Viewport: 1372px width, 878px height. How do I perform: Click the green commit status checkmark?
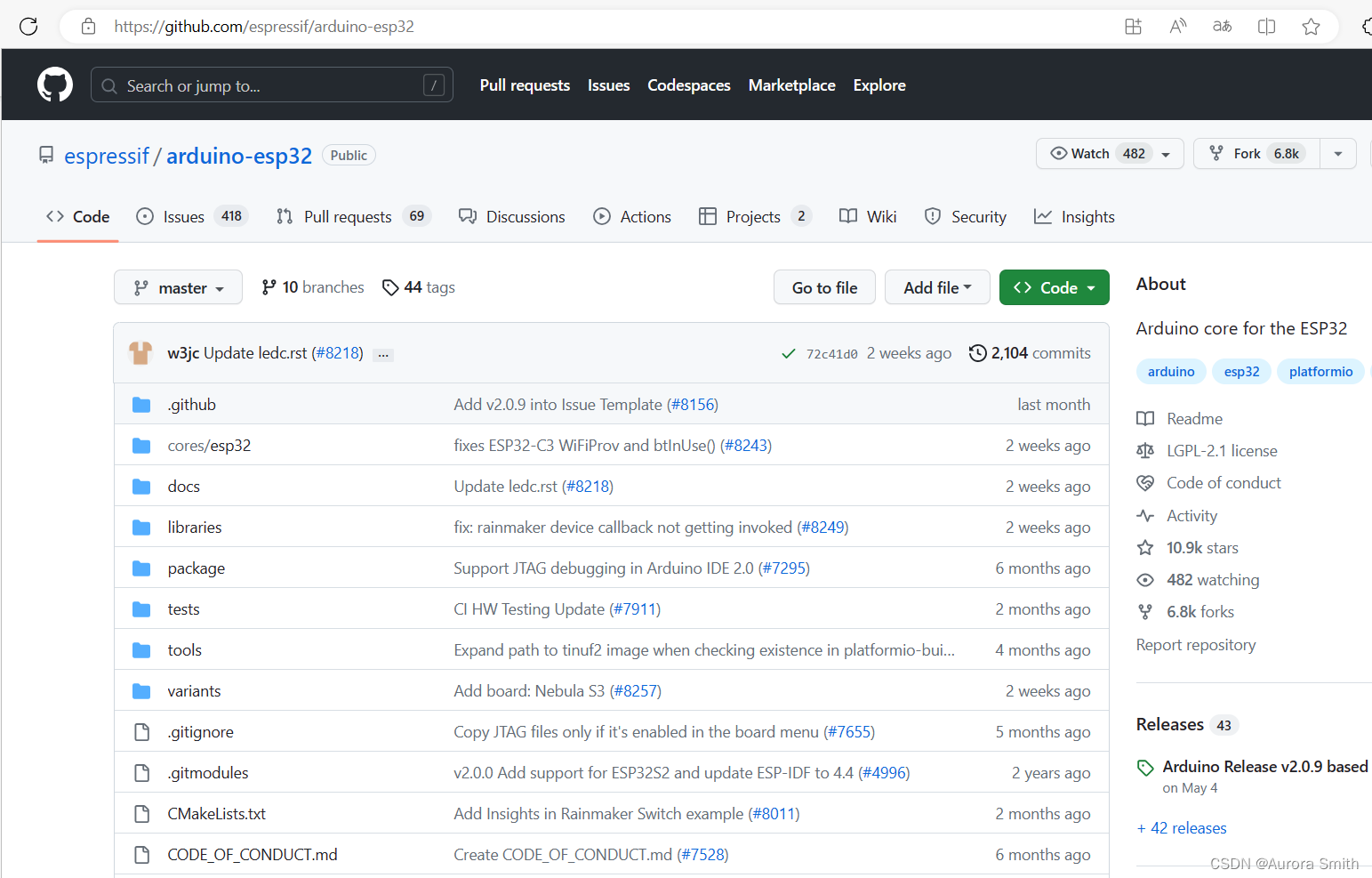click(x=788, y=354)
